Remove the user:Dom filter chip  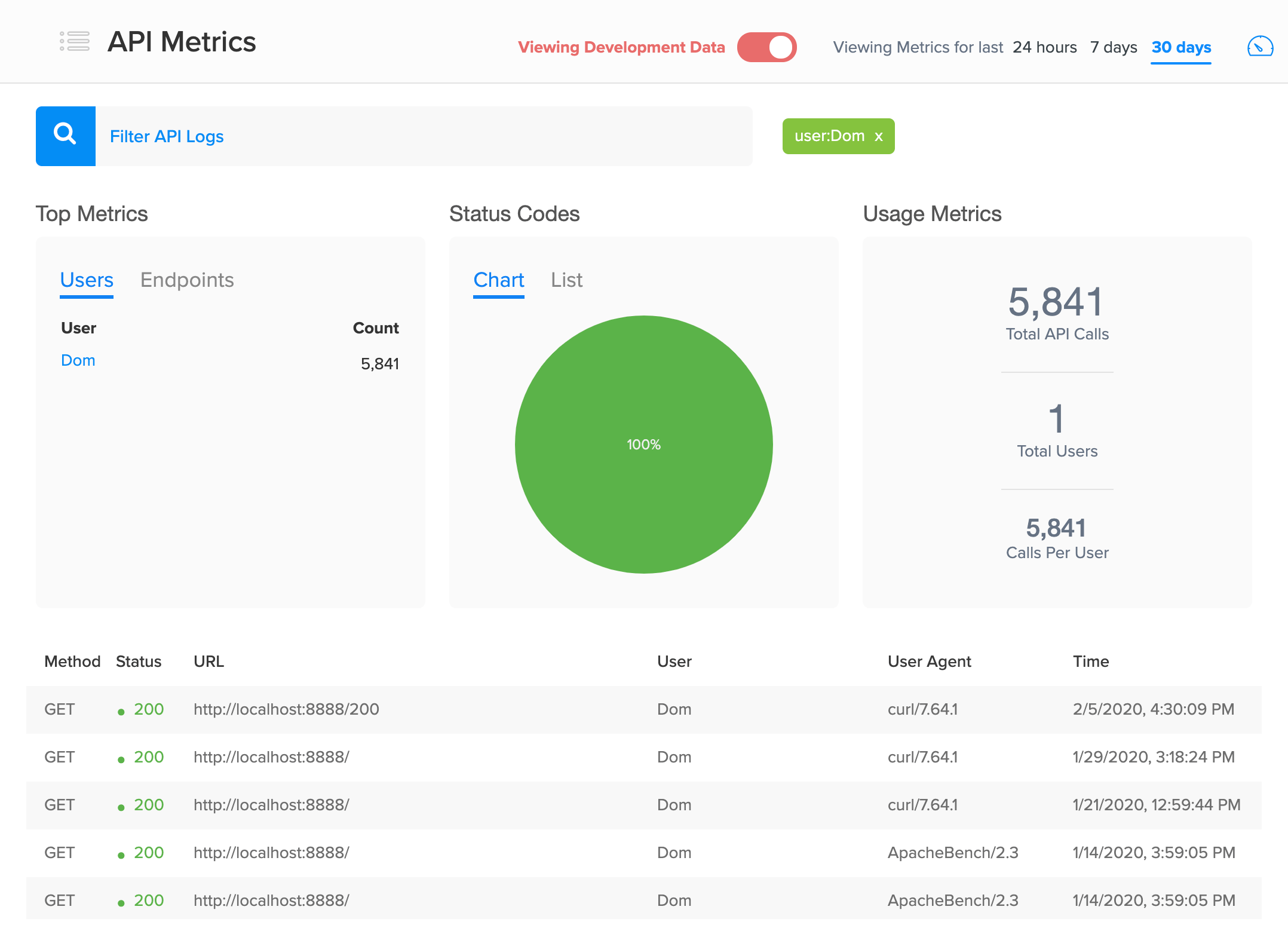tap(879, 136)
